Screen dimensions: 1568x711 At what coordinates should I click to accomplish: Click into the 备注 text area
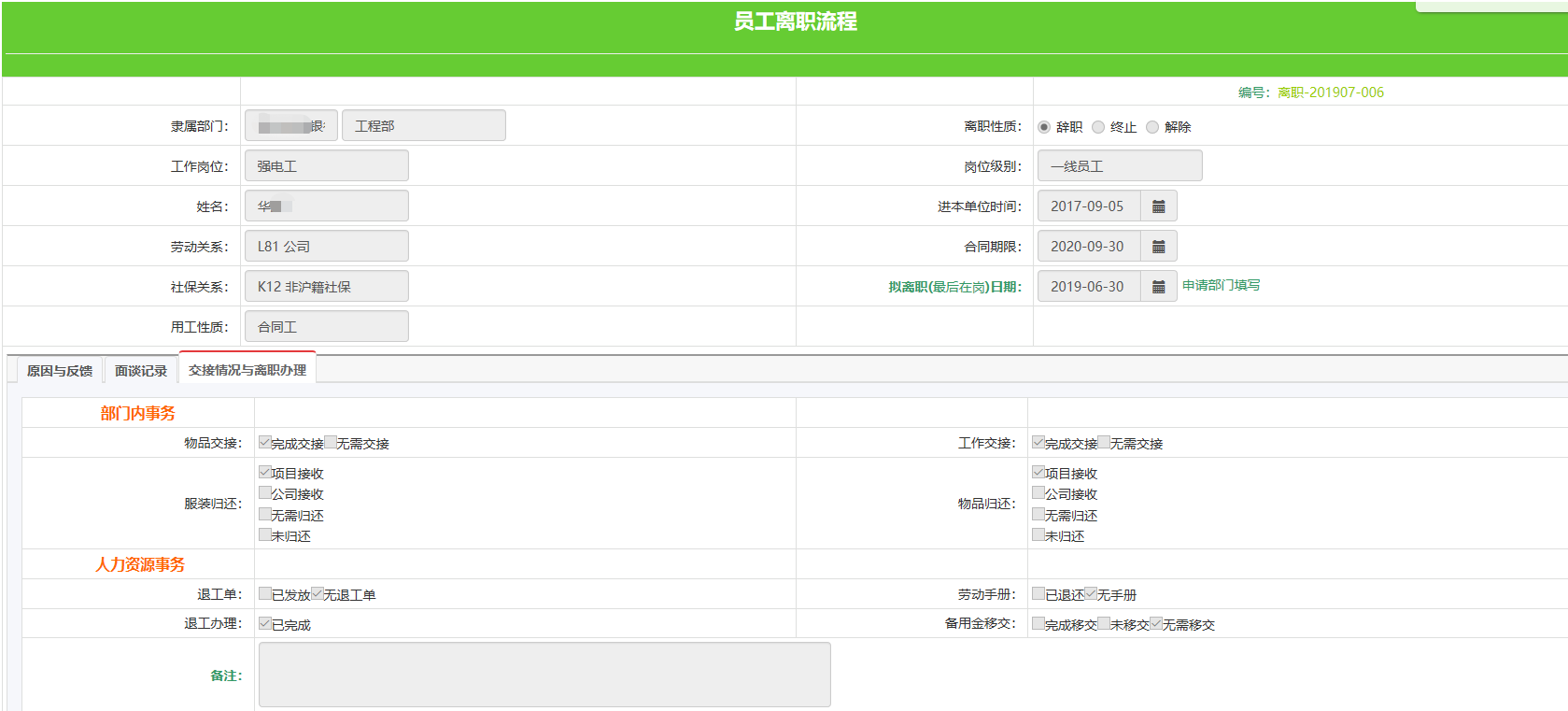coord(544,675)
